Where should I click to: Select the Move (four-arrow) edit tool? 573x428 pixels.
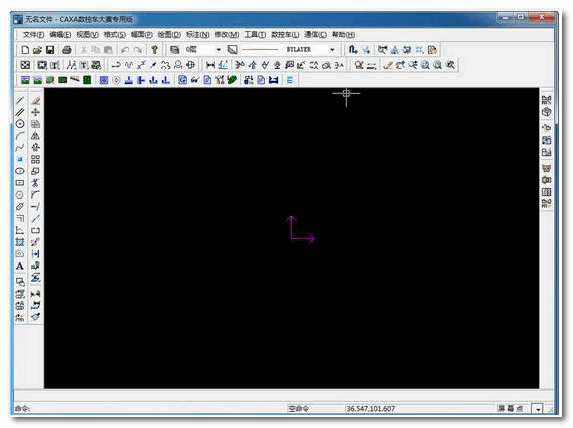35,112
